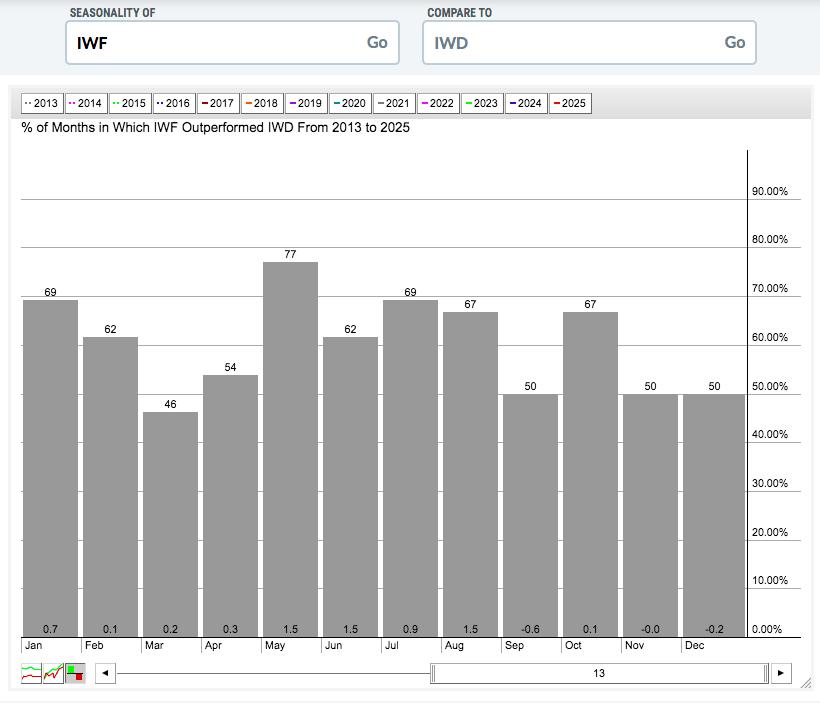Click the Oct month label on the axis
This screenshot has width=820, height=703.
573,645
